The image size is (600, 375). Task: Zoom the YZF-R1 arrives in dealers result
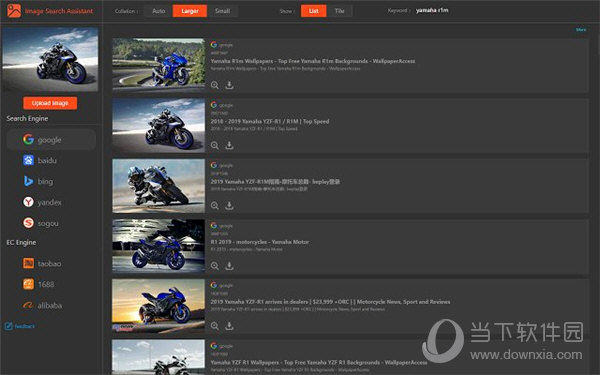click(x=215, y=326)
